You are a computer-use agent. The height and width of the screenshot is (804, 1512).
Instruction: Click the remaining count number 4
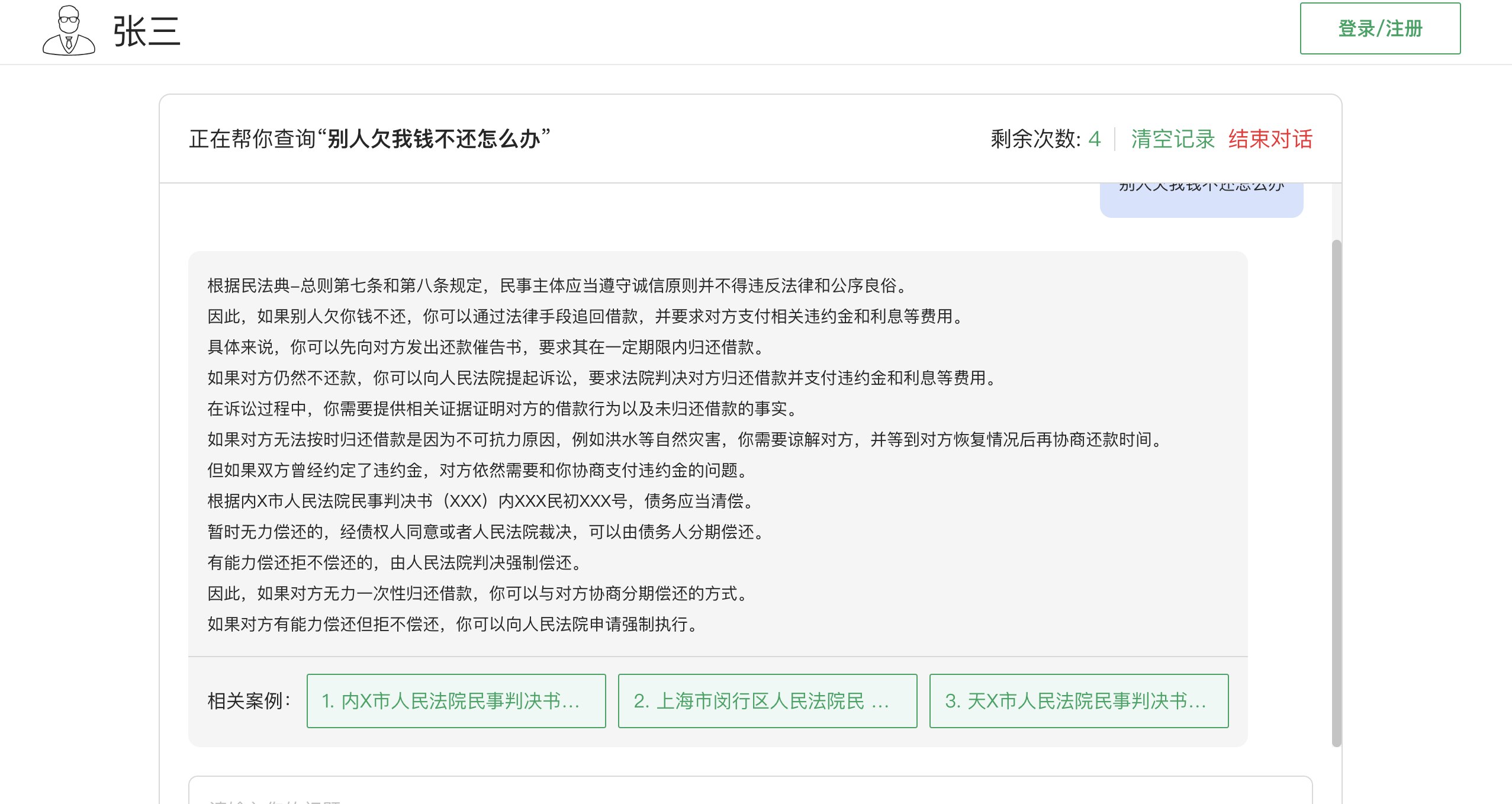tap(1094, 139)
